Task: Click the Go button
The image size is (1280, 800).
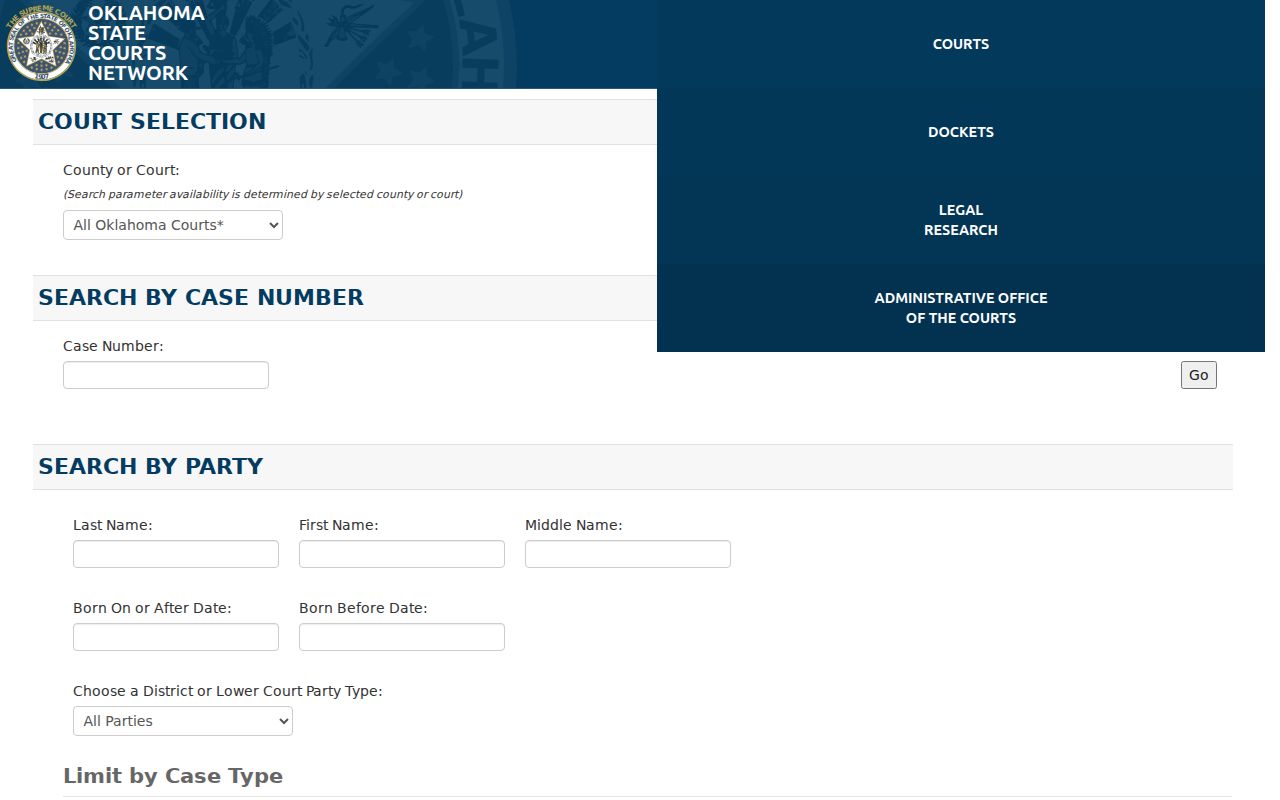Action: 1199,375
